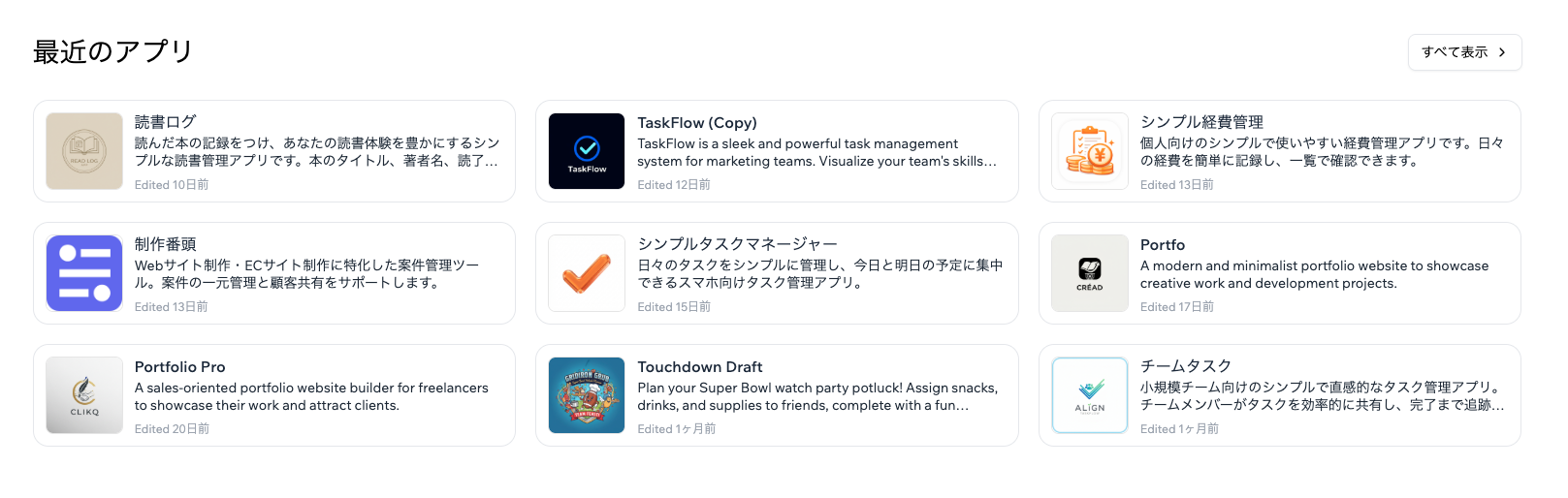Select the シンプル経費管理 yen coin icon
Viewport: 1568px width, 498px height.
[x=1090, y=151]
